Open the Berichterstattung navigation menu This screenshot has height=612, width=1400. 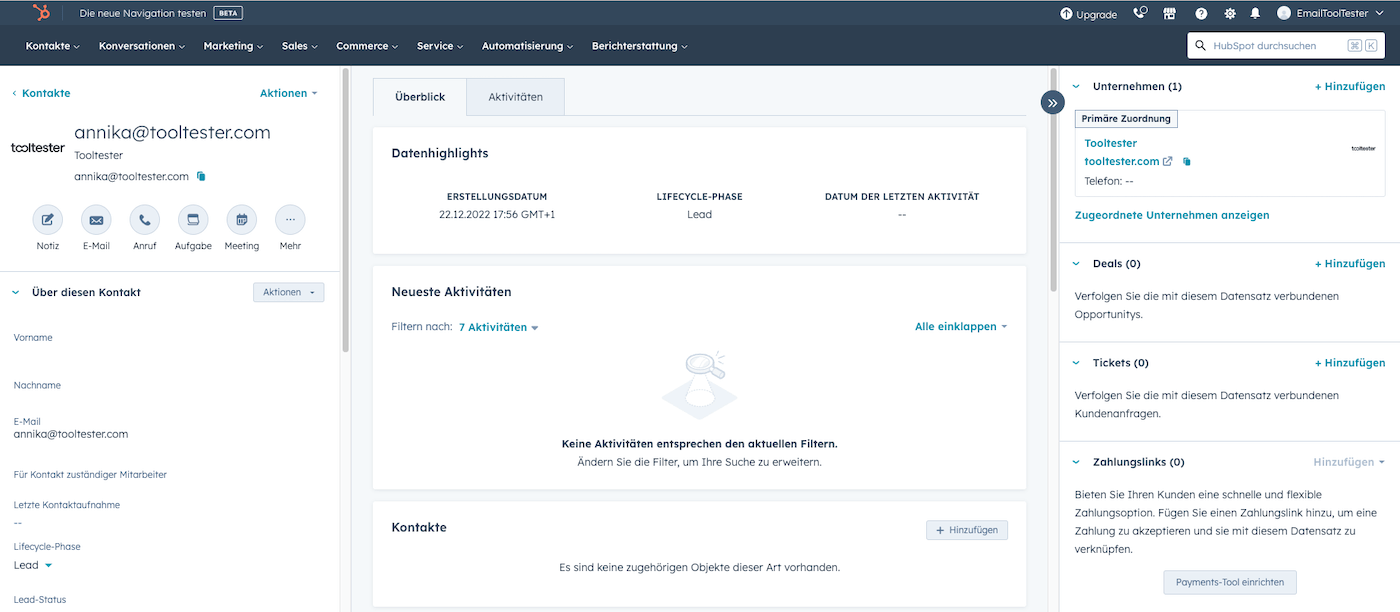[x=639, y=46]
